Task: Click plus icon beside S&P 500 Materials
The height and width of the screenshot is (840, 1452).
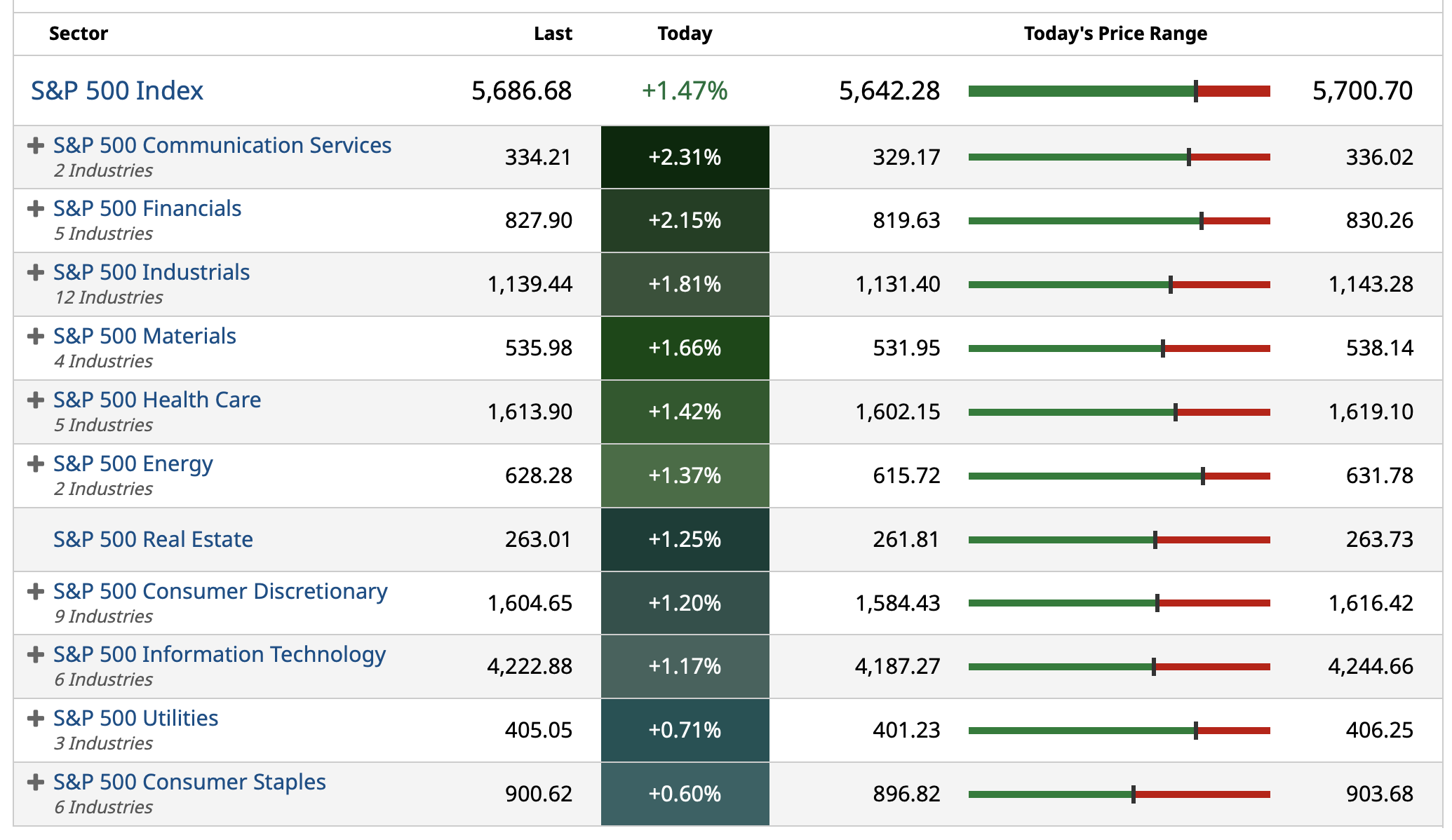Action: point(35,337)
